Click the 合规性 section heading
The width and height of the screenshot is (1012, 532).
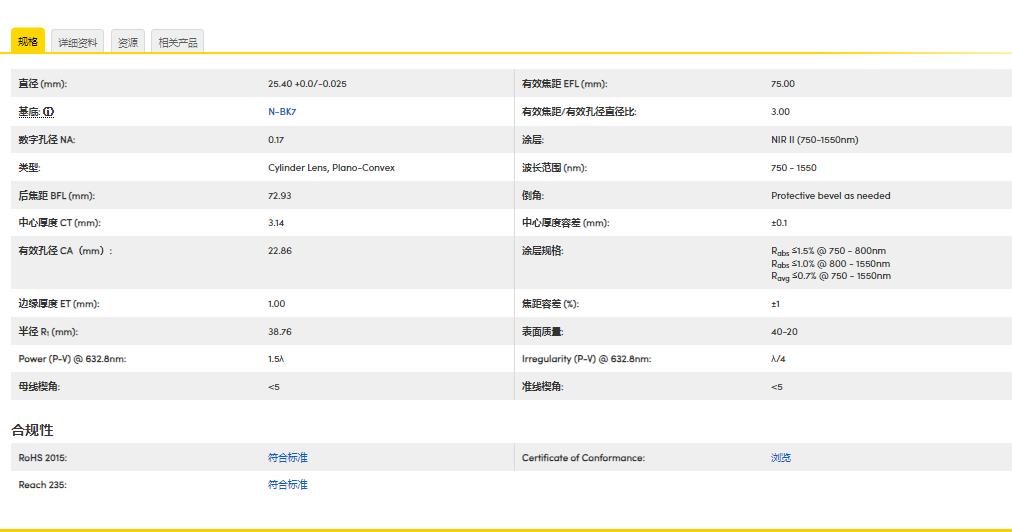[x=32, y=430]
